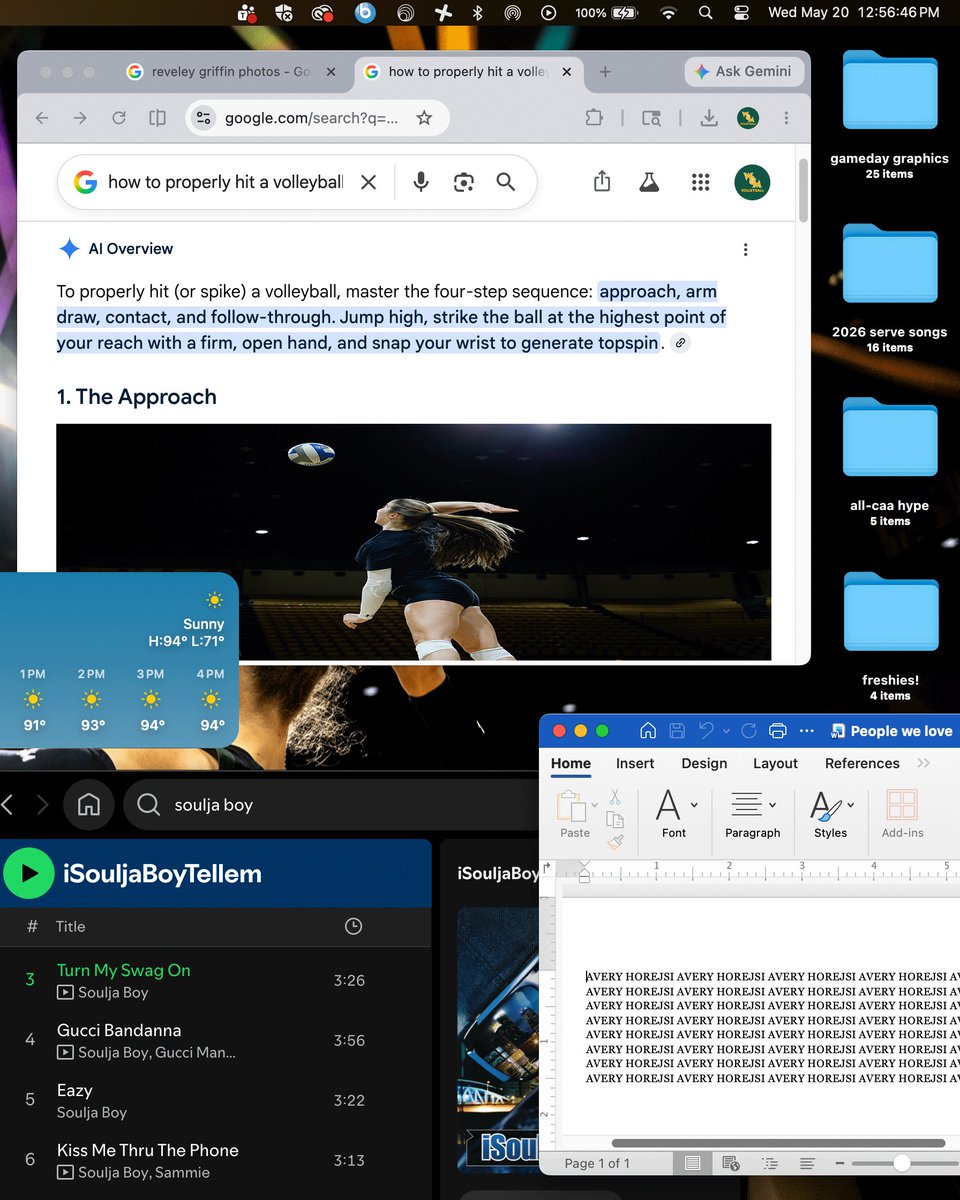
Task: Switch to Draft view in Word status bar
Action: coord(807,1163)
